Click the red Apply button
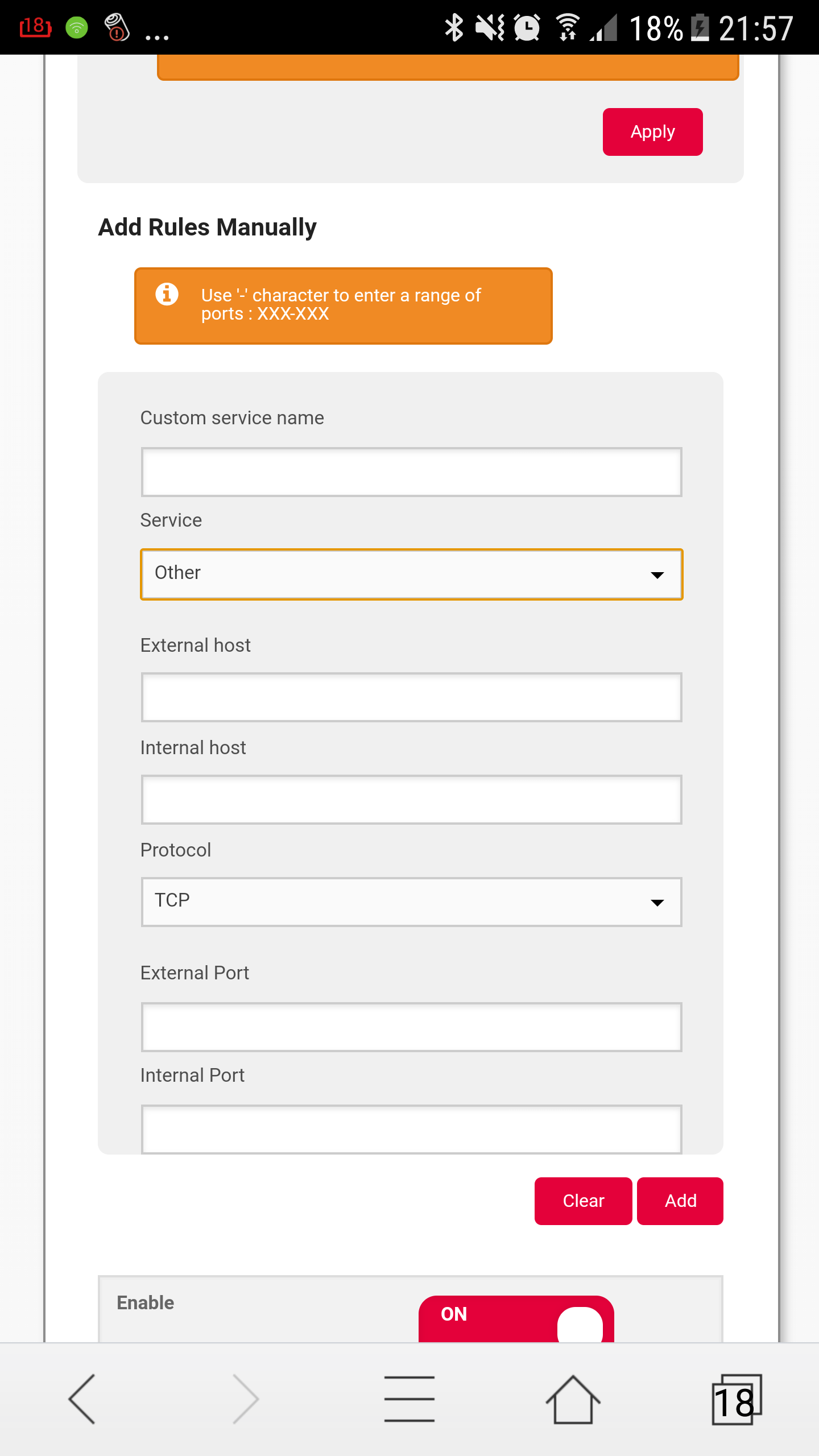Screen dimensions: 819x1456 pos(653,132)
